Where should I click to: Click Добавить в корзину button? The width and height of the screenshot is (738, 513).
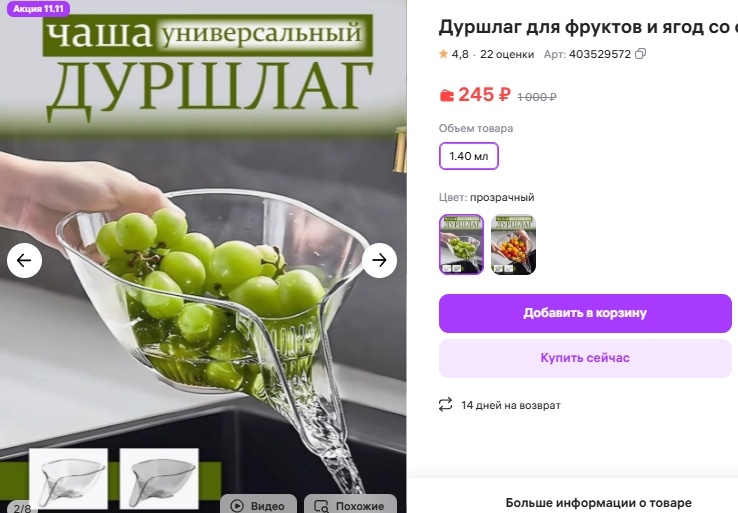[x=585, y=313]
